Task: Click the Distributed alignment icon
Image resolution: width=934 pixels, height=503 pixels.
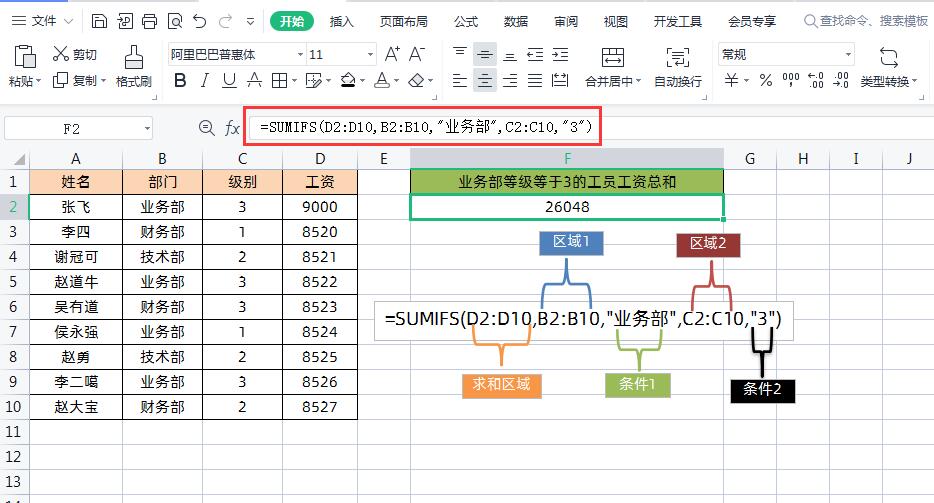Action: click(560, 80)
